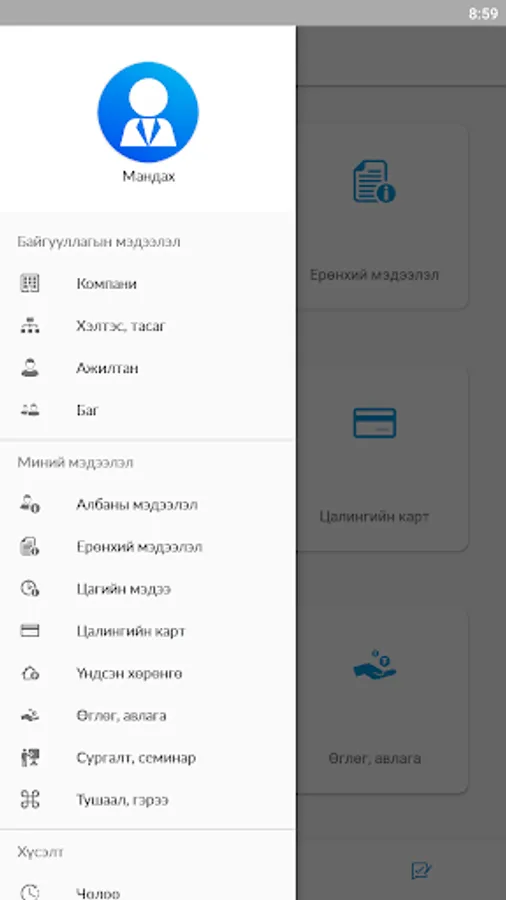Select the Хэлтэс, тасаг org chart icon
This screenshot has height=900, width=506.
30,325
